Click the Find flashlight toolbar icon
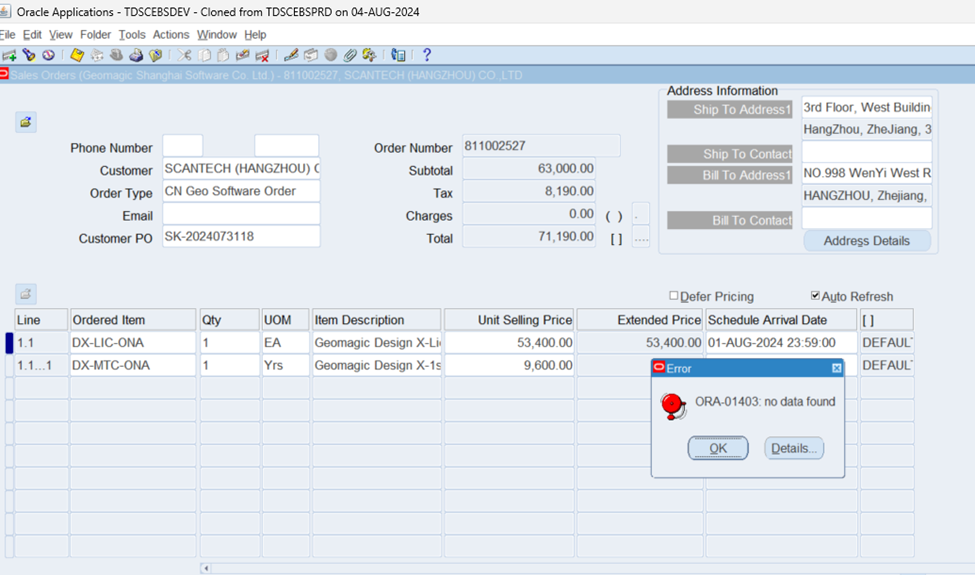975x575 pixels. pos(29,55)
